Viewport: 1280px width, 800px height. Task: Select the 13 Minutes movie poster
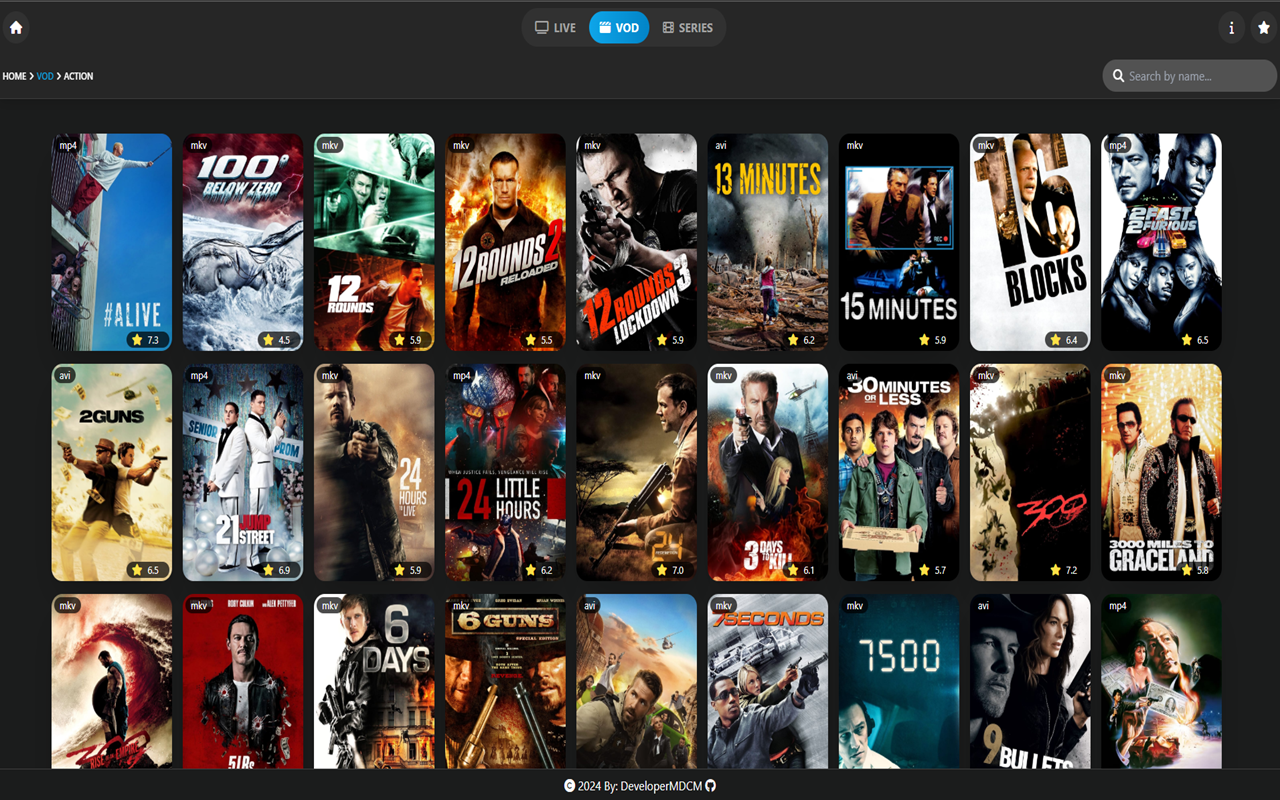tap(768, 242)
